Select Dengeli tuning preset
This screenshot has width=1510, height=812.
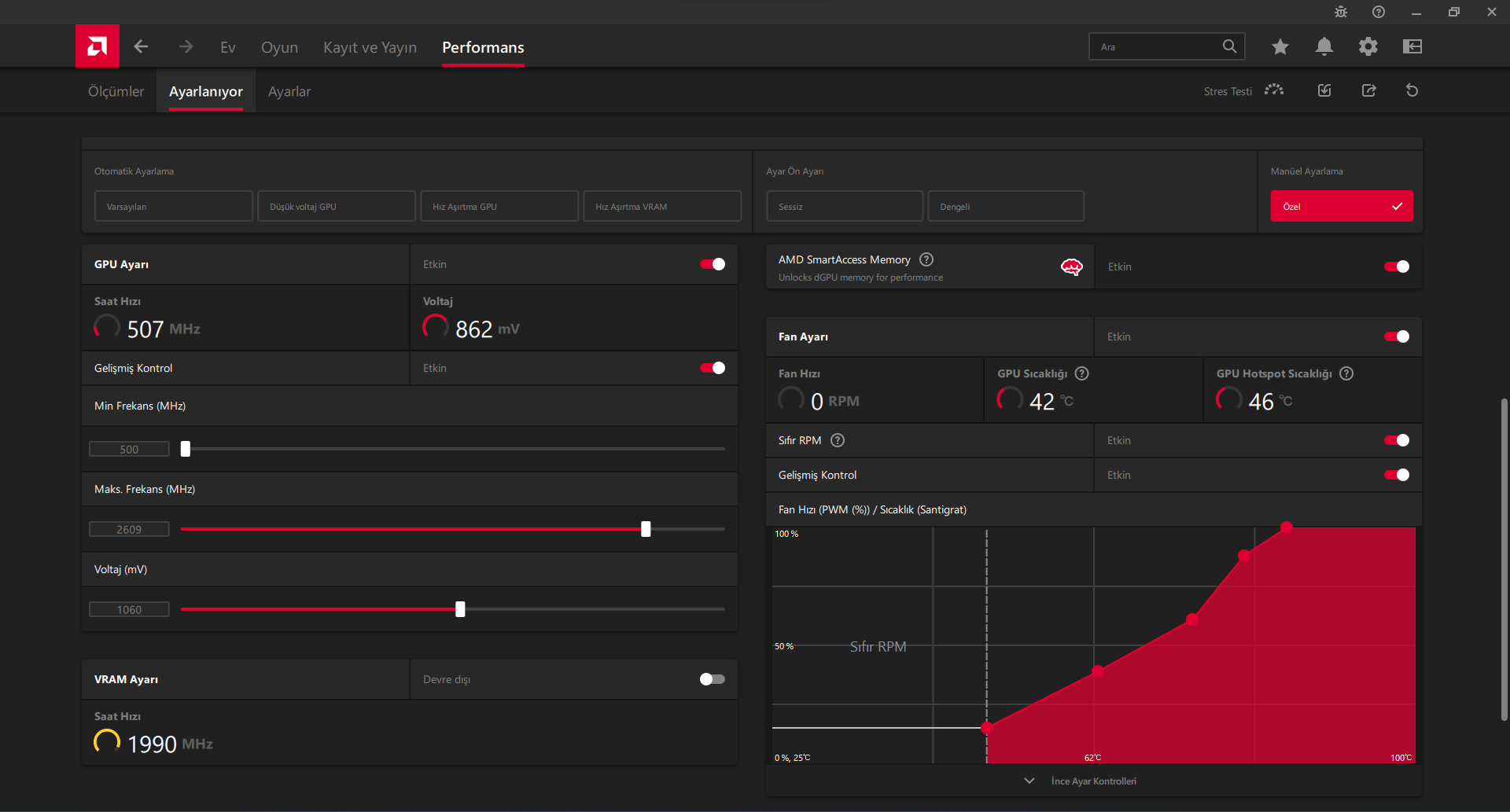point(1006,206)
